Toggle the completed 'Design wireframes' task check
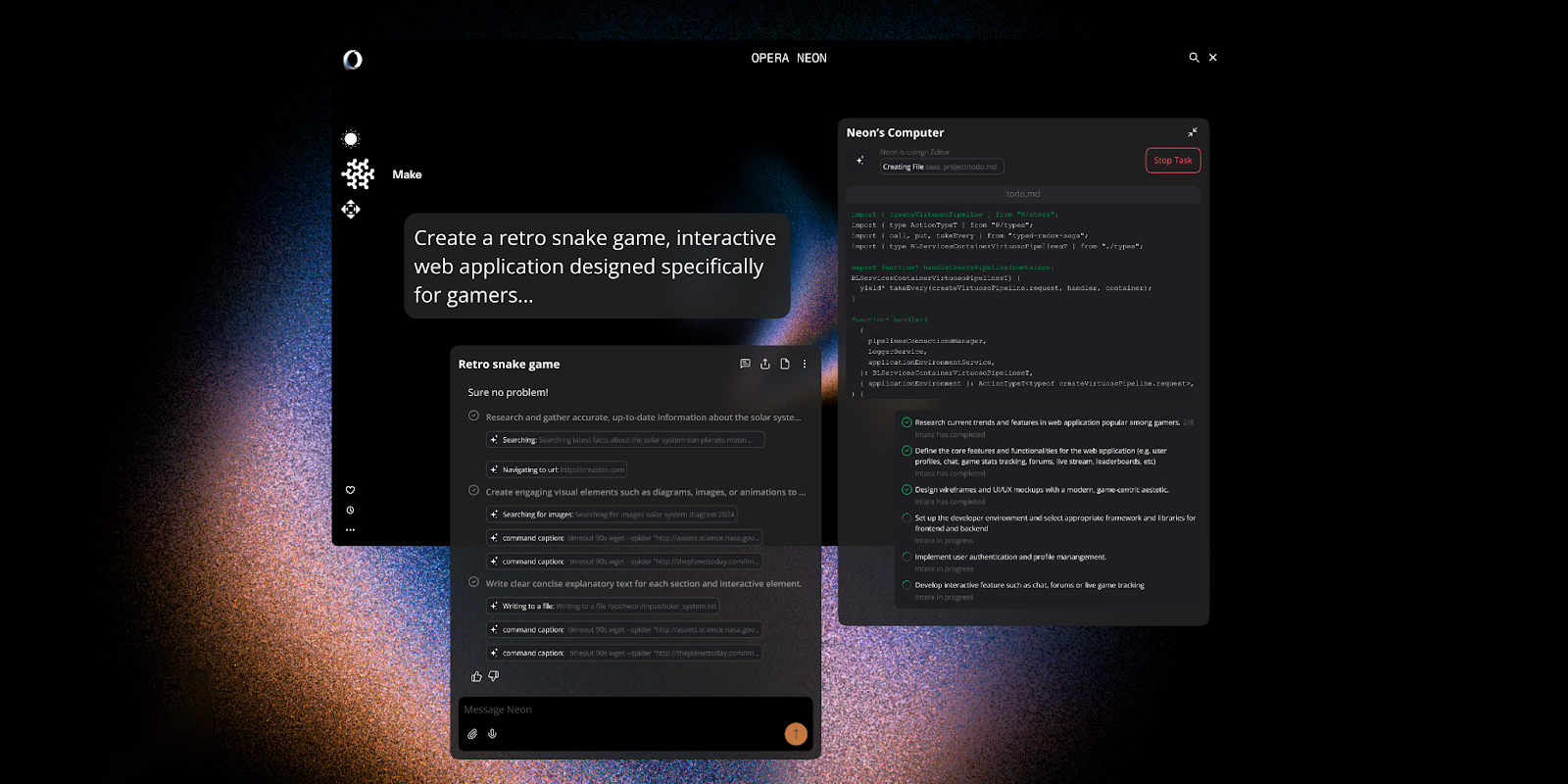The height and width of the screenshot is (784, 1568). (906, 489)
